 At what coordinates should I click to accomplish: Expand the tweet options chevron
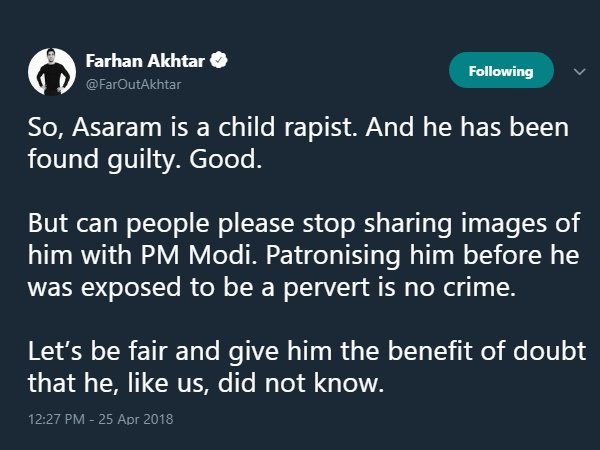click(x=577, y=71)
